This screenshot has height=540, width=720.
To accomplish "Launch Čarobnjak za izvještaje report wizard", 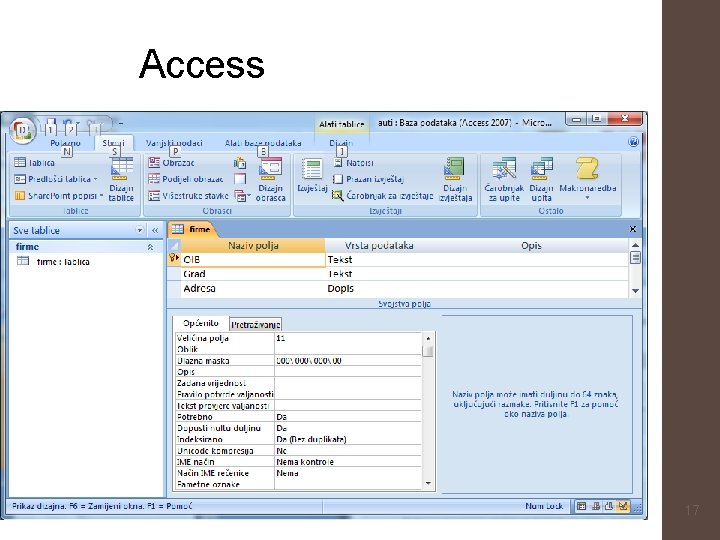I will click(383, 196).
